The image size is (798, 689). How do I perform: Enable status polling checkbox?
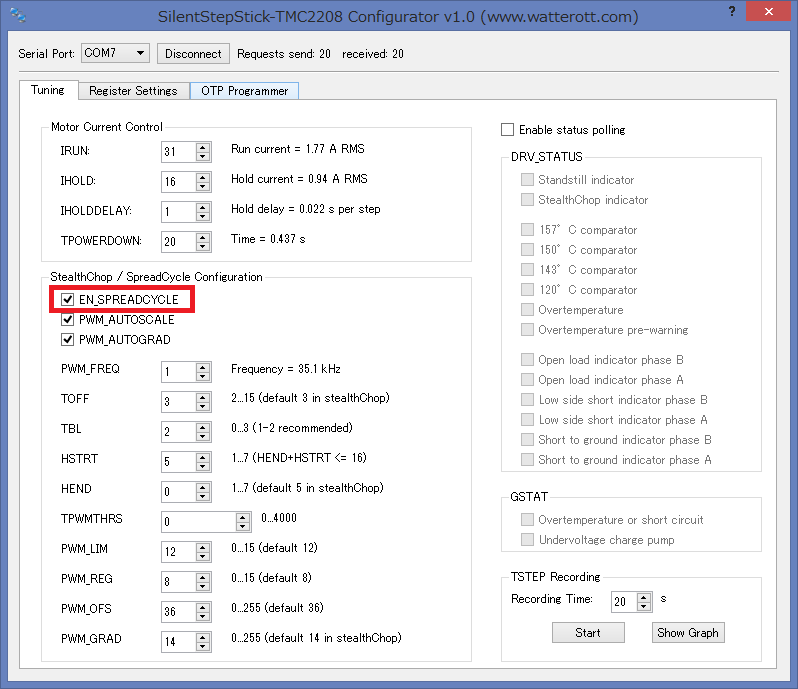coord(507,129)
